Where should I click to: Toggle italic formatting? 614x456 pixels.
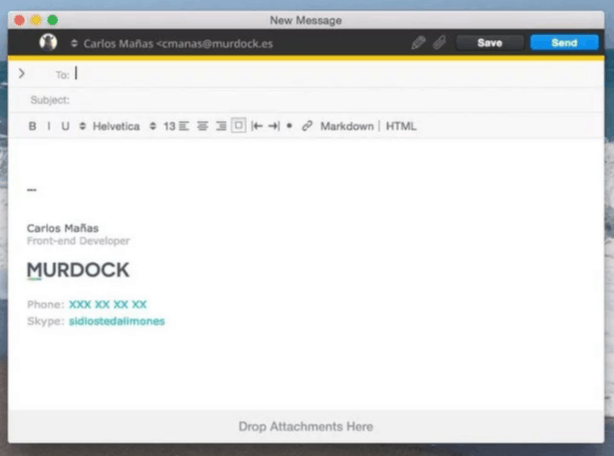point(49,126)
